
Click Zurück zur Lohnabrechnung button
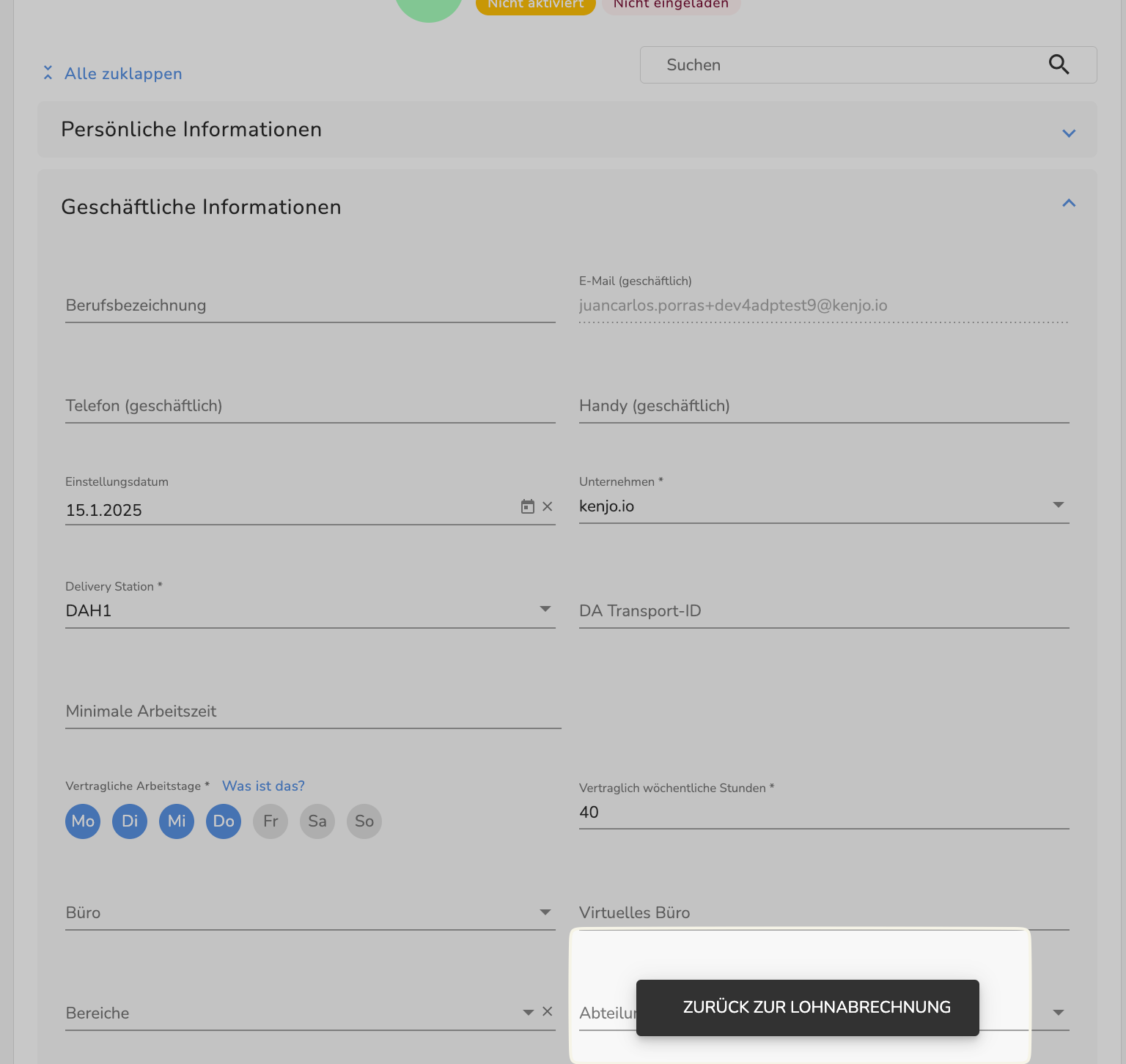click(808, 1008)
